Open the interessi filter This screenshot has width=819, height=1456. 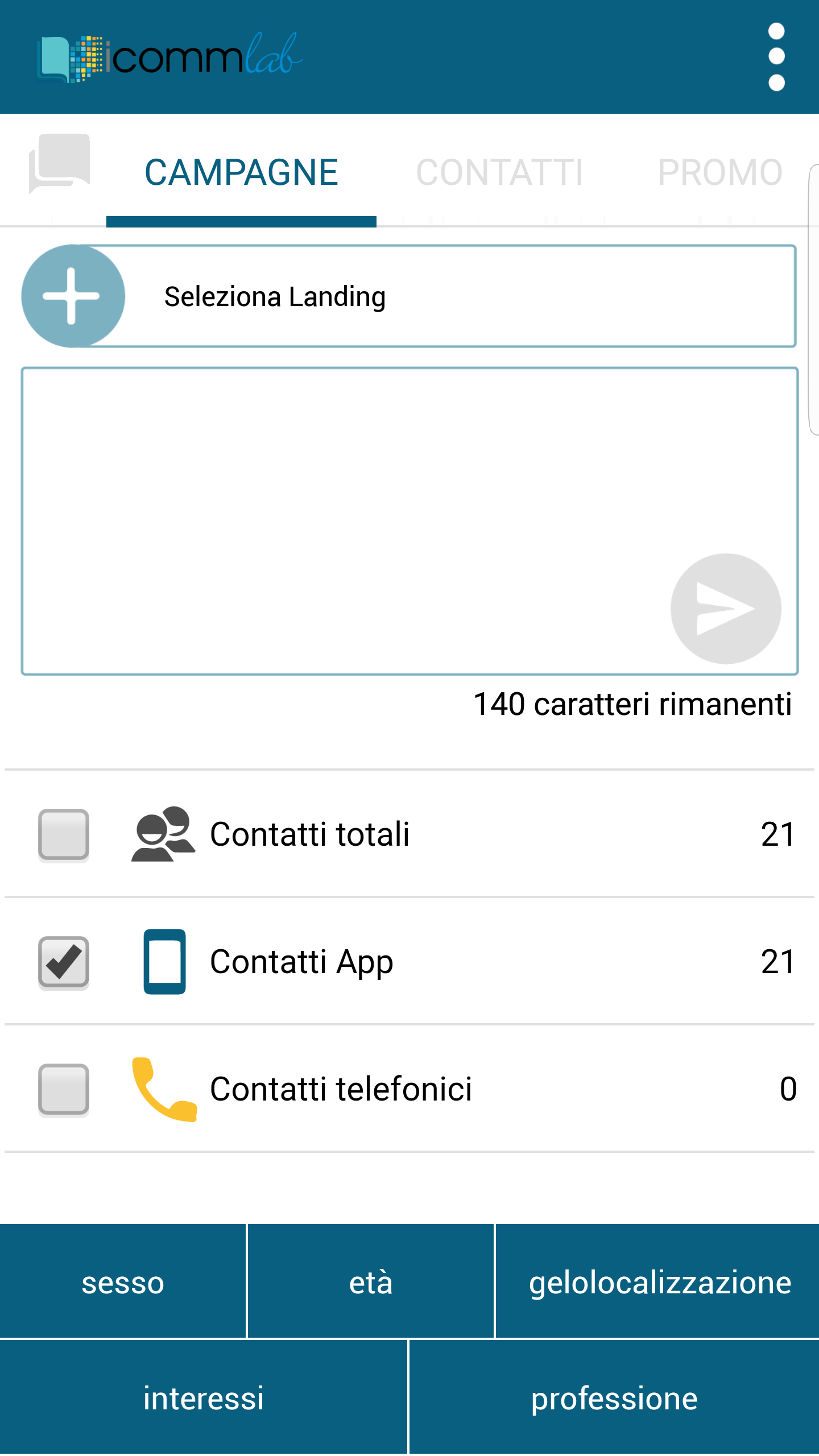(x=204, y=1398)
